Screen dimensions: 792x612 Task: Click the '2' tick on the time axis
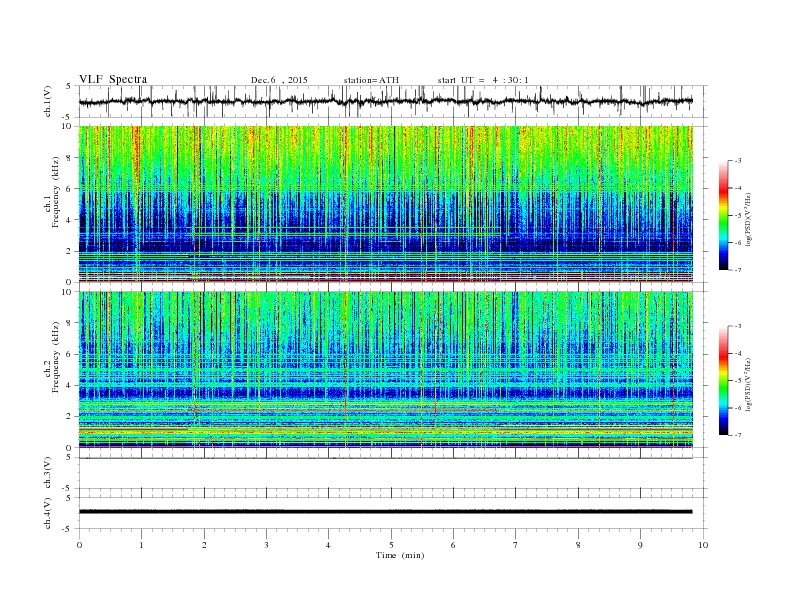tap(204, 545)
